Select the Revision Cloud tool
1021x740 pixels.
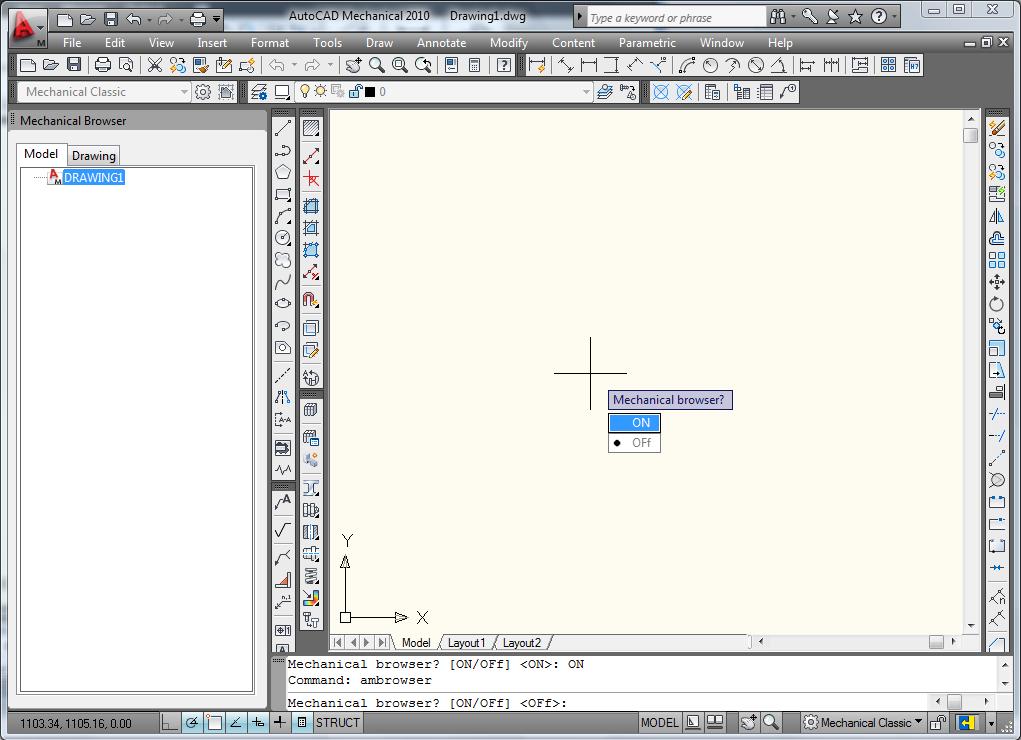point(283,260)
